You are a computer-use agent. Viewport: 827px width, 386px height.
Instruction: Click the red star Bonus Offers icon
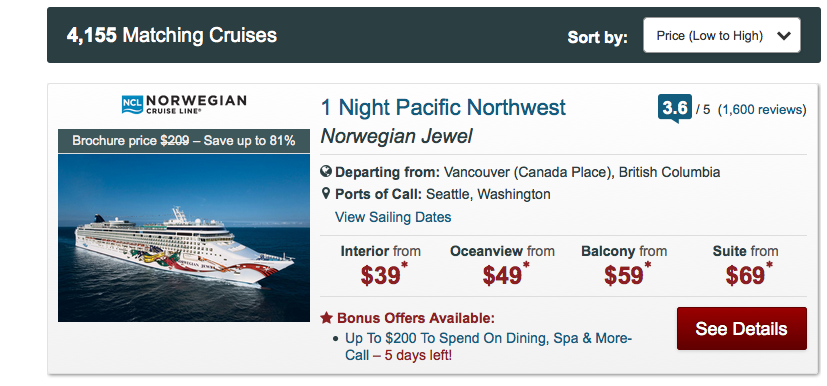pos(326,318)
